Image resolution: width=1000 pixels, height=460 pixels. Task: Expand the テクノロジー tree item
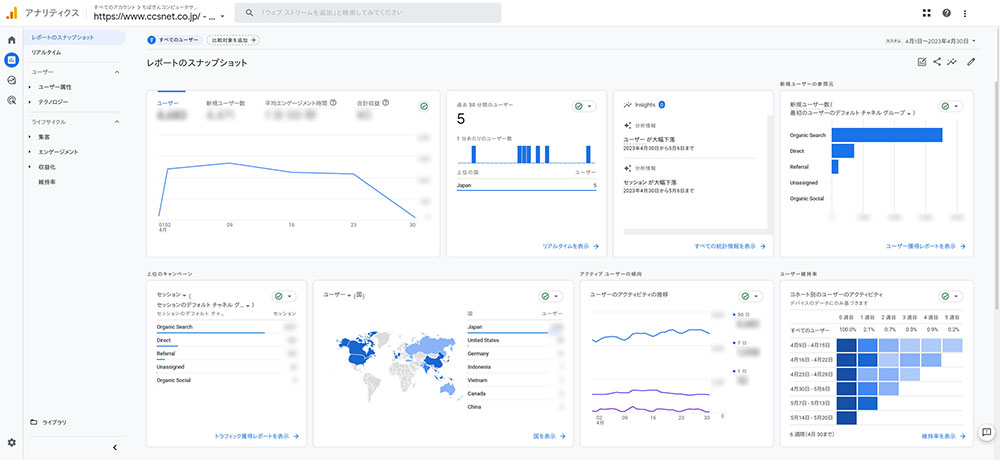pyautogui.click(x=29, y=102)
